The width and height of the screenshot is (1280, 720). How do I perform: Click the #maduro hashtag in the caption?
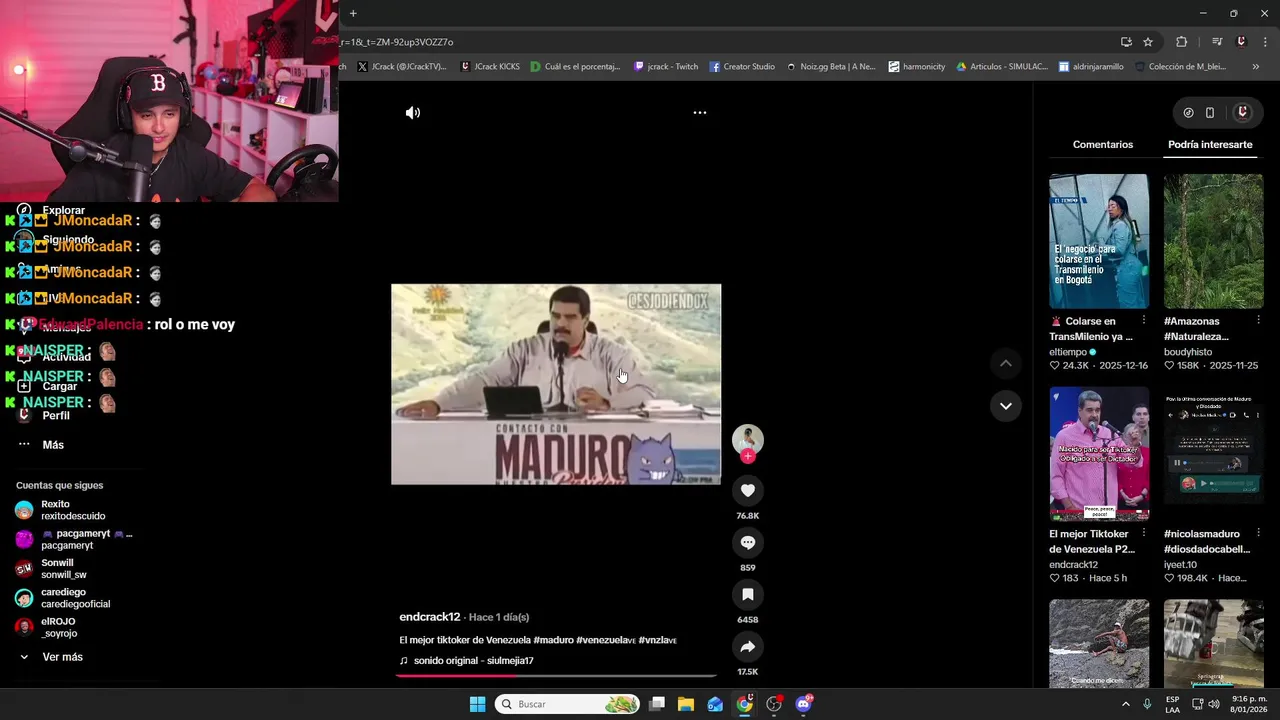point(554,640)
